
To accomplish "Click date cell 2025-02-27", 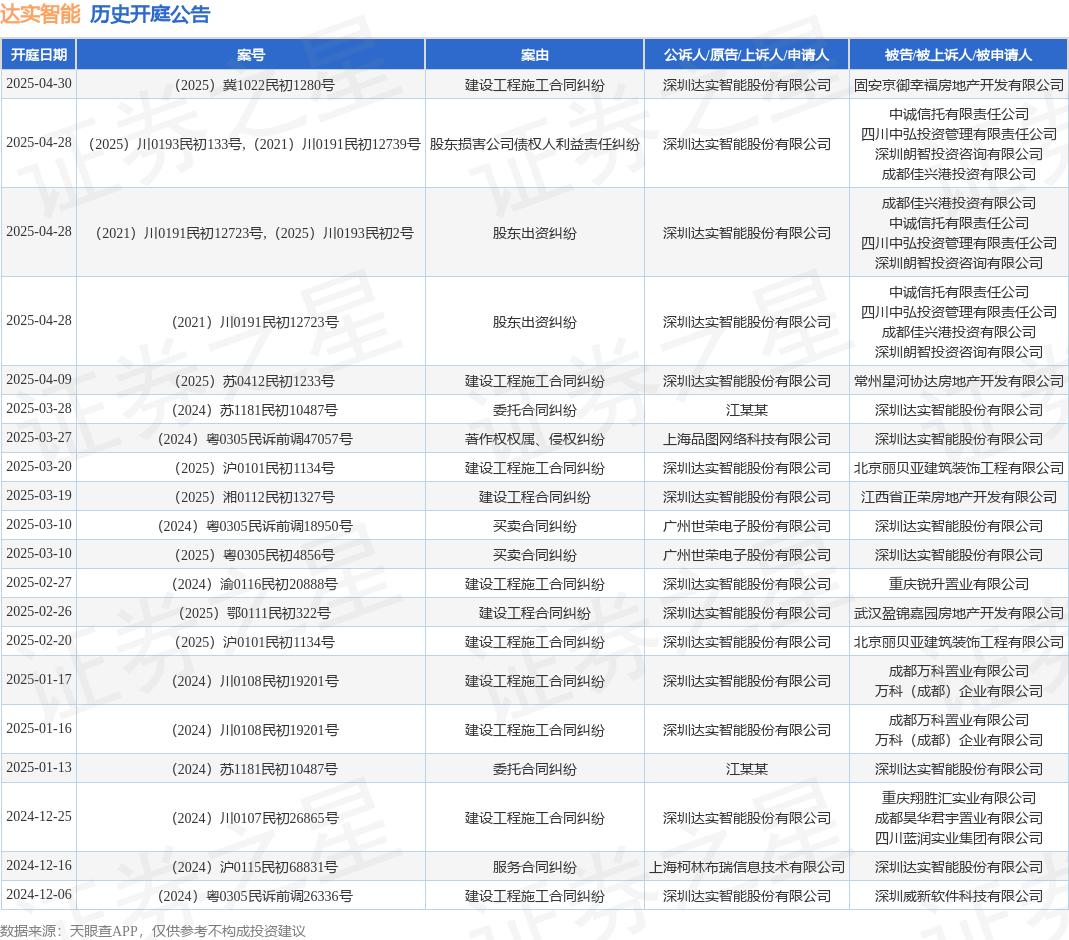I will pos(39,582).
